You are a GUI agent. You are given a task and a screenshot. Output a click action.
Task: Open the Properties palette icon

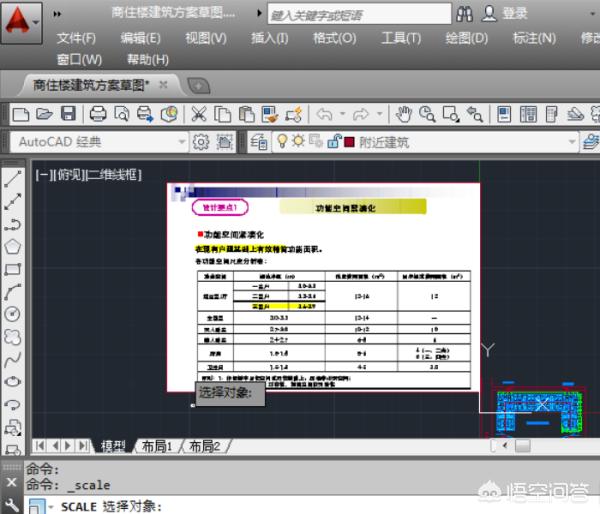(504, 114)
